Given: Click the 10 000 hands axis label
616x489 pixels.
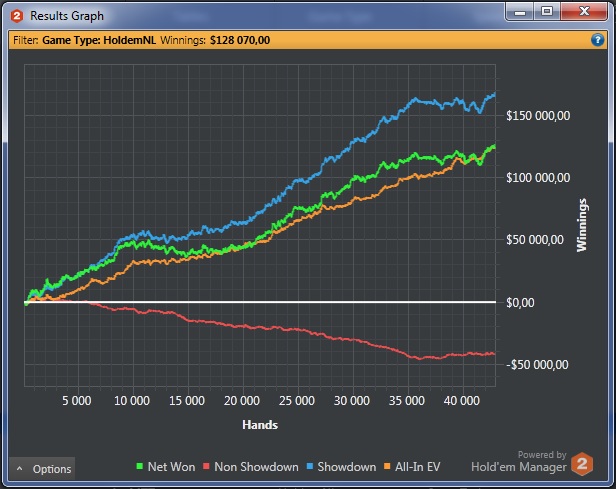Looking at the screenshot, I should tap(132, 401).
